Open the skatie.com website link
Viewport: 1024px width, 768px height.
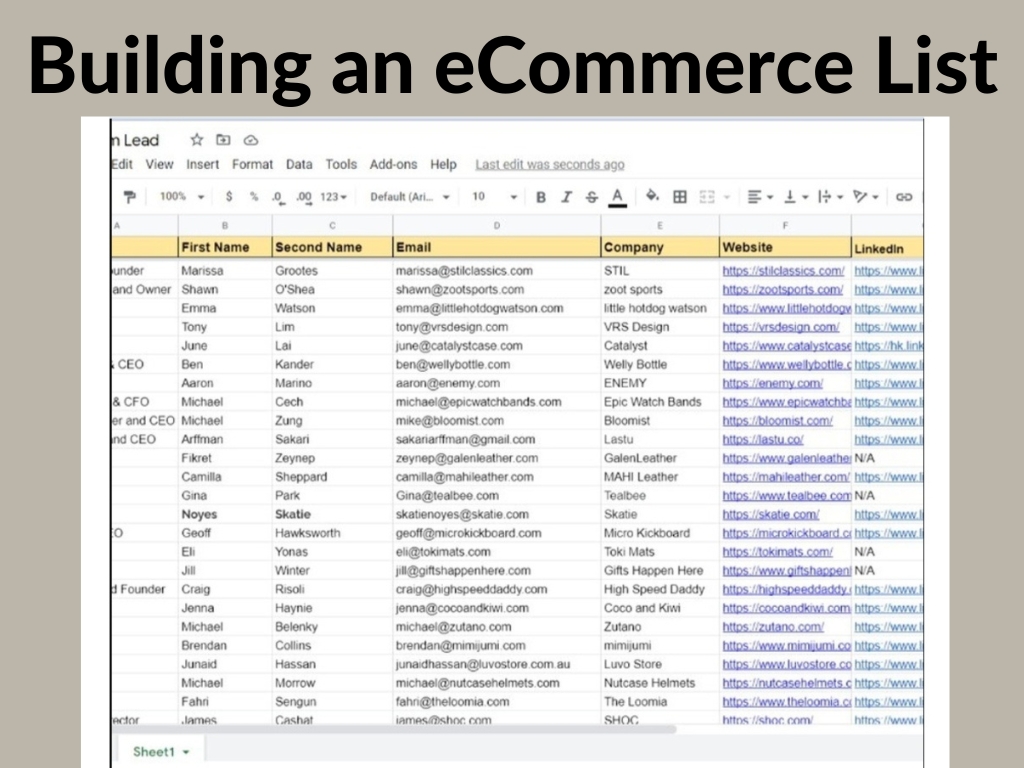tap(771, 515)
